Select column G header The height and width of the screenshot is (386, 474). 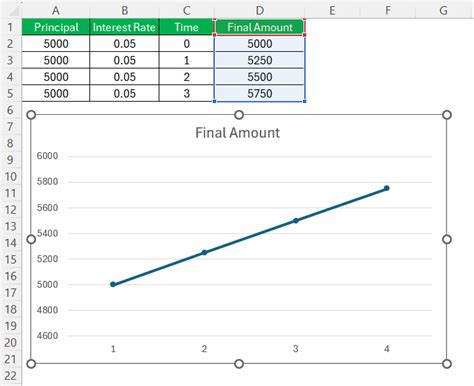point(443,10)
